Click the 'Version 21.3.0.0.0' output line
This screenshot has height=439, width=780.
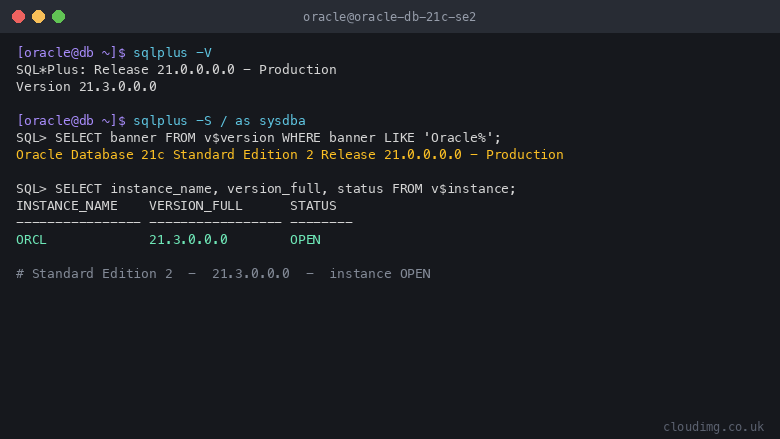click(86, 87)
